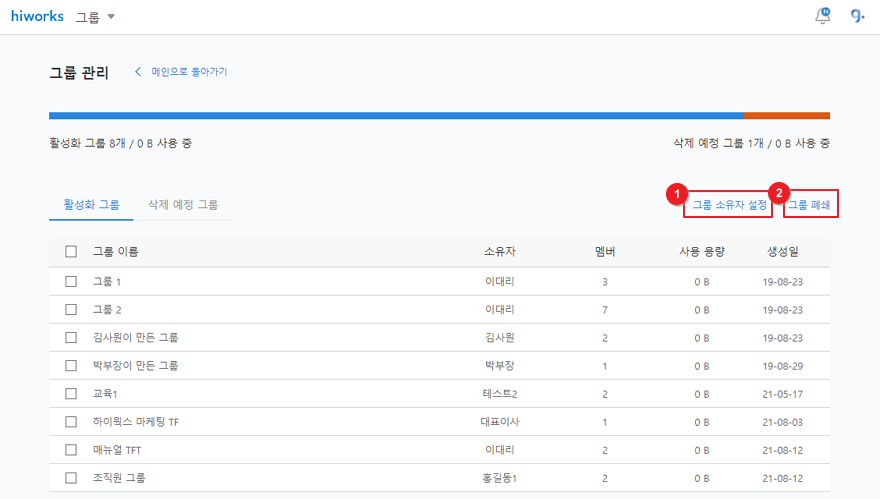Image resolution: width=880 pixels, height=499 pixels.
Task: Switch to the 삭제 예정 그룹 tab
Action: [183, 204]
